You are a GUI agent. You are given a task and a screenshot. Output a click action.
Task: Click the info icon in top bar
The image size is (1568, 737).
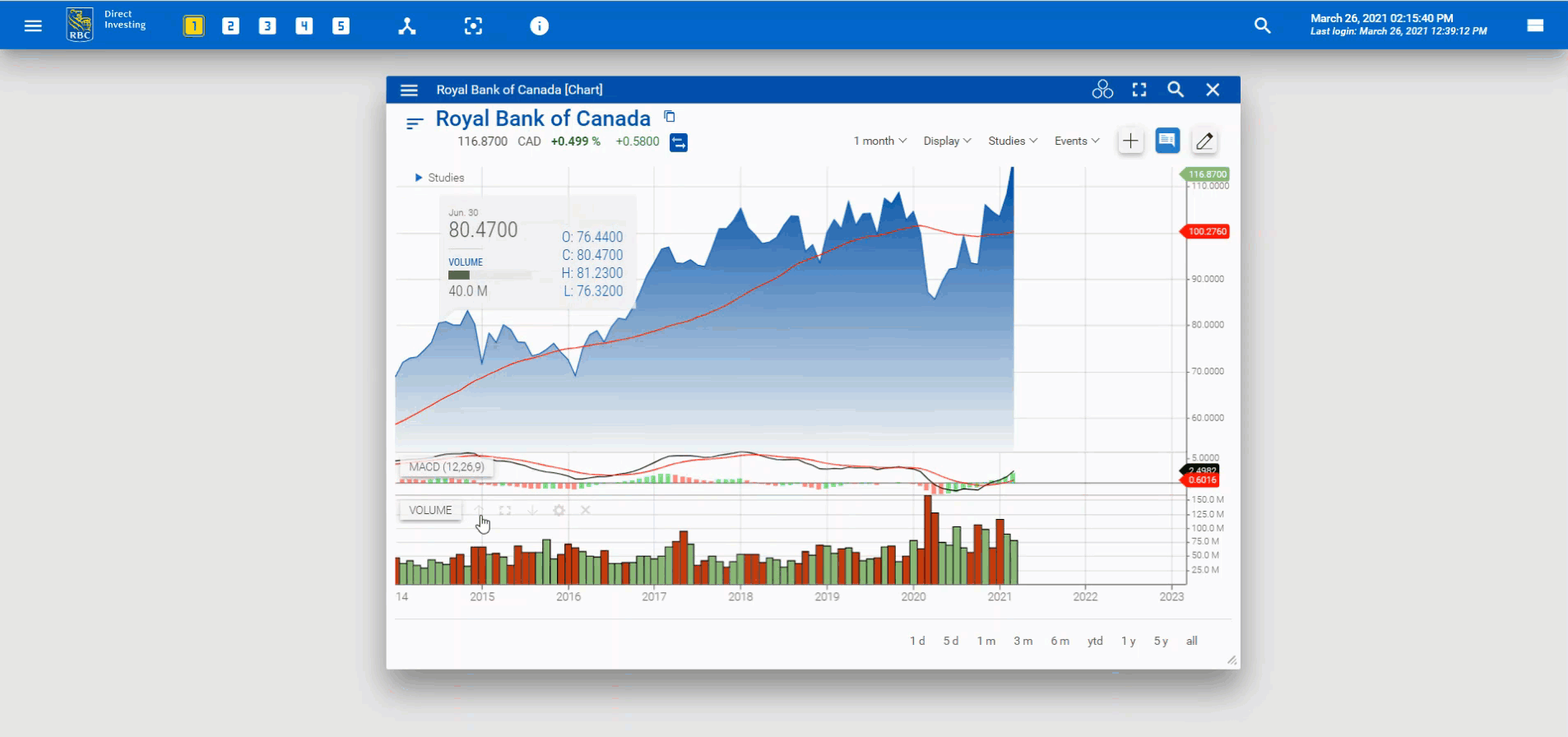tap(539, 26)
